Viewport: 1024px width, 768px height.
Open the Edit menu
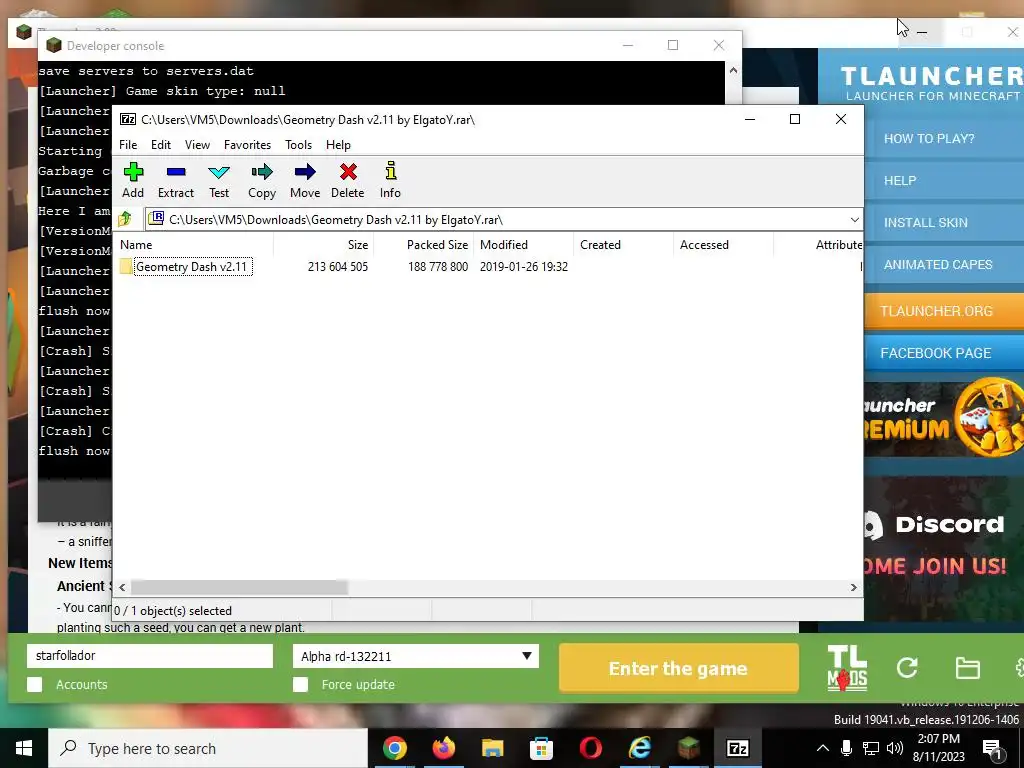161,144
